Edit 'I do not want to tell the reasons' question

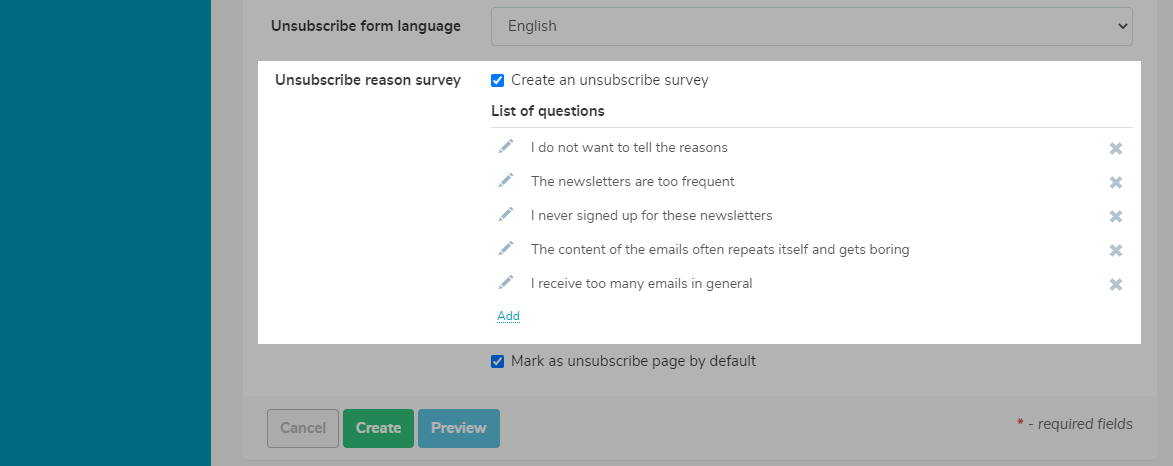click(x=506, y=147)
